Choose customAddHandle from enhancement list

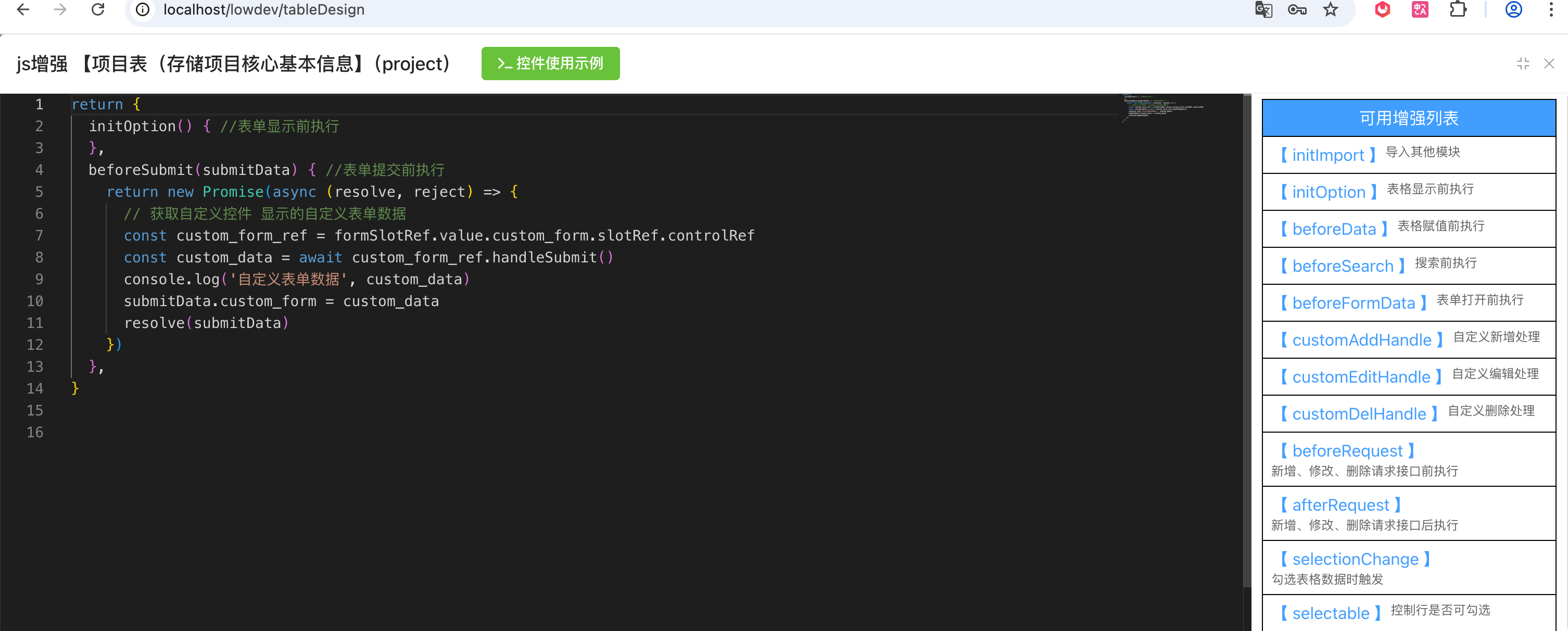1361,339
